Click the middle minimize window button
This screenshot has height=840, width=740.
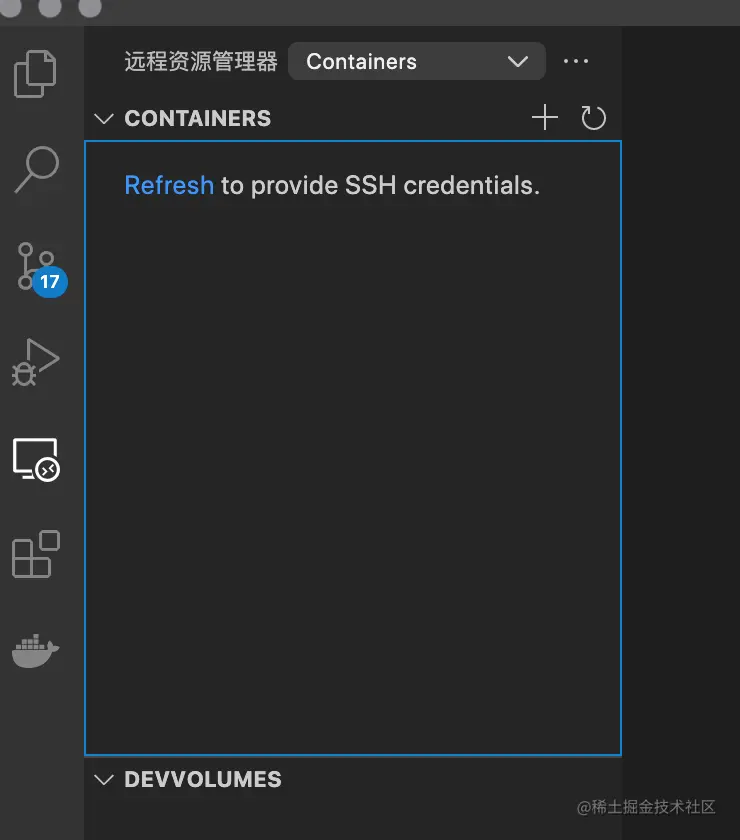[49, 7]
